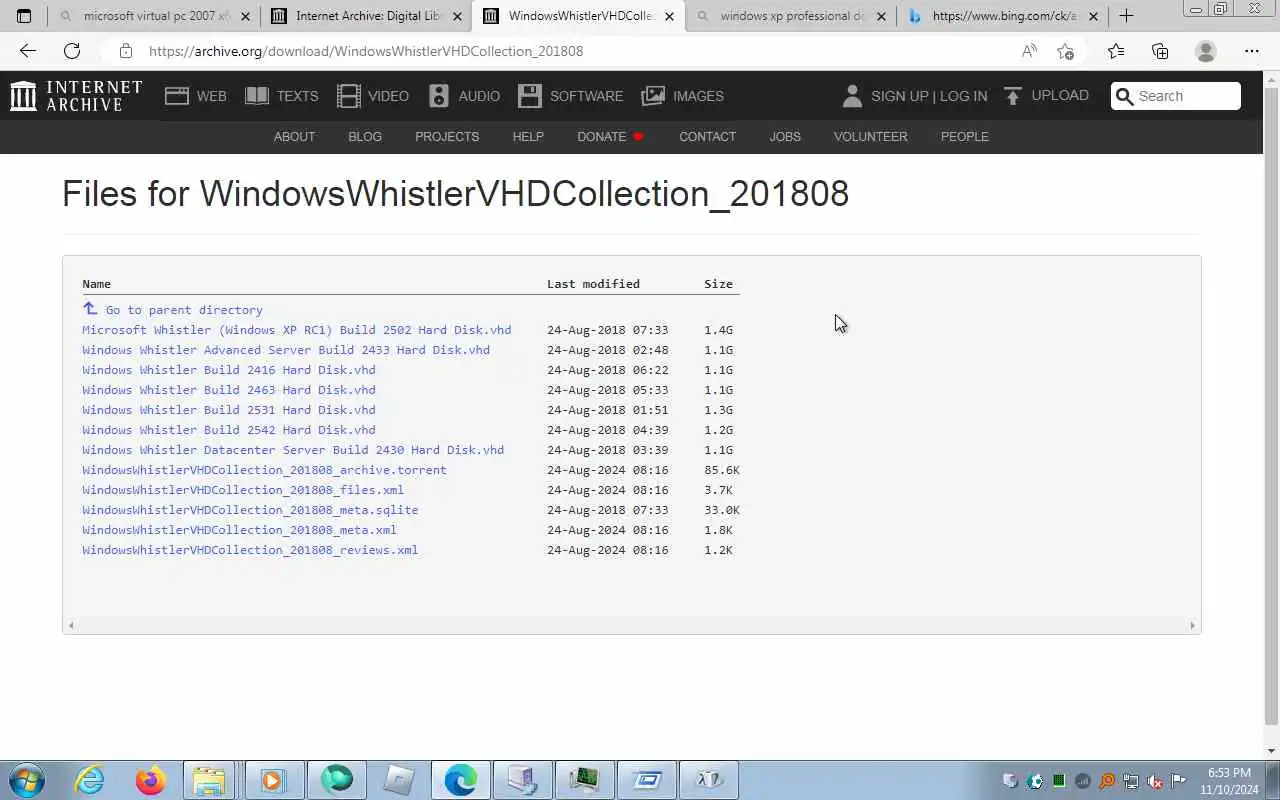Screen dimensions: 1280x800
Task: Click the parent directory arrow icon
Action: click(90, 309)
